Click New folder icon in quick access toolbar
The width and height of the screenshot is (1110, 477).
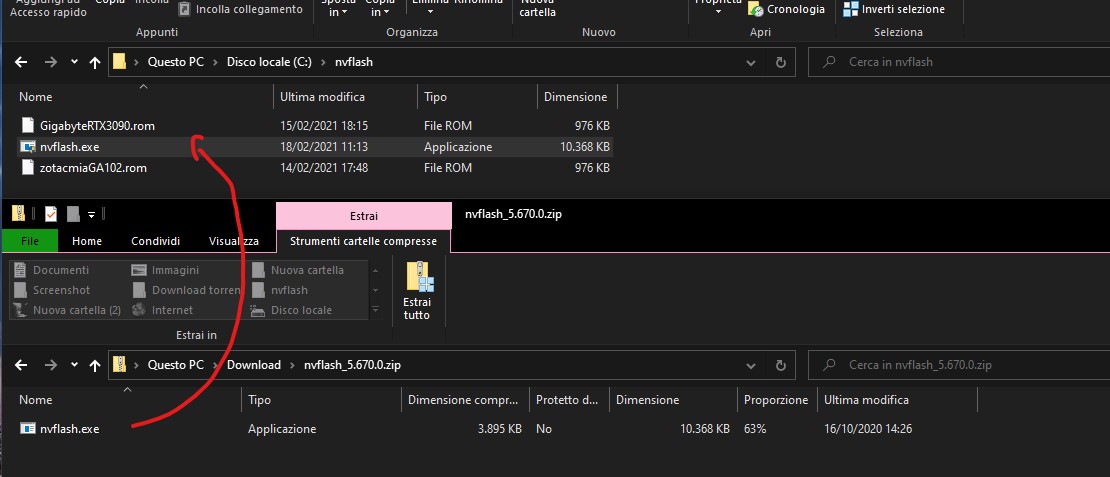point(73,214)
